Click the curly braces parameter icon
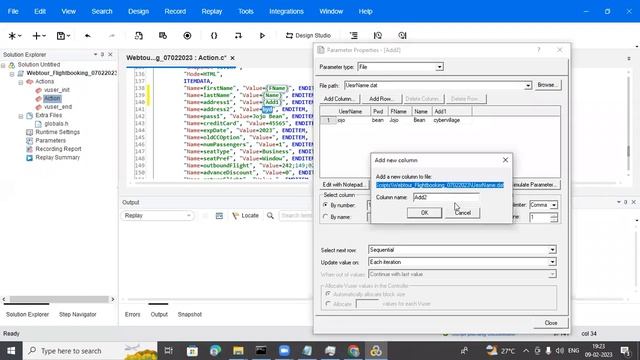This screenshot has width=640, height=360. (214, 36)
